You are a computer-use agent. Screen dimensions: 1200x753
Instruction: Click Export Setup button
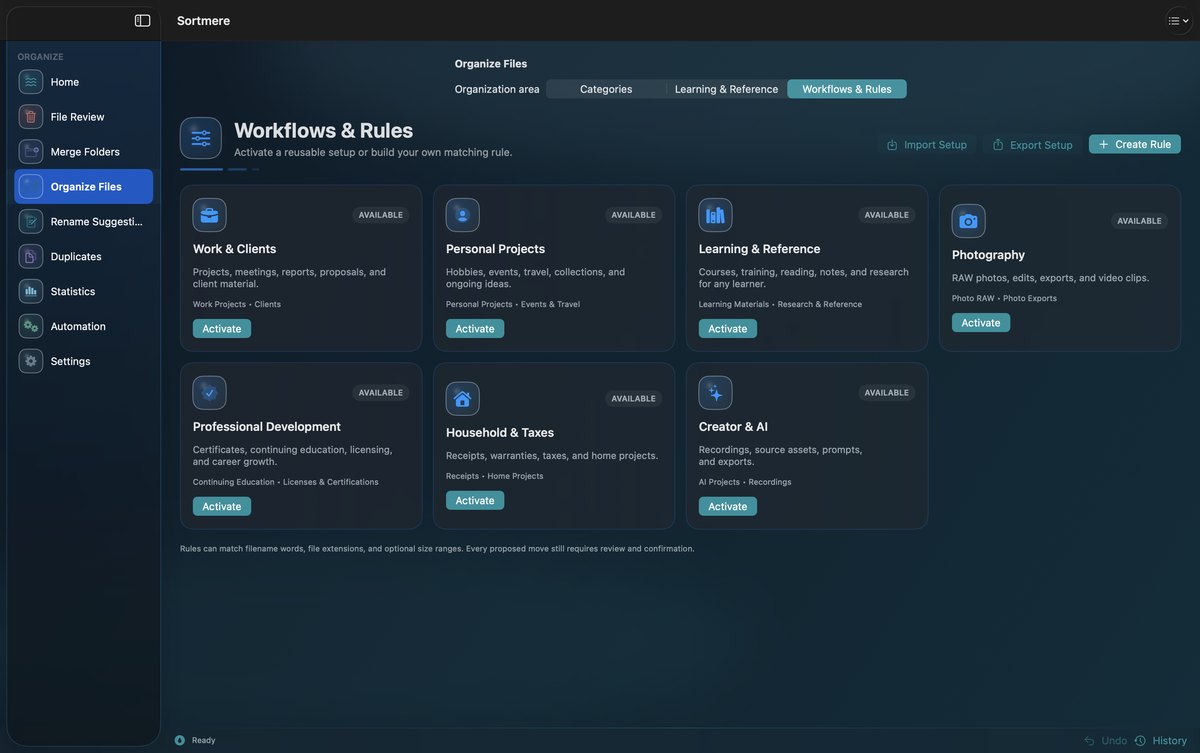[x=1033, y=145]
